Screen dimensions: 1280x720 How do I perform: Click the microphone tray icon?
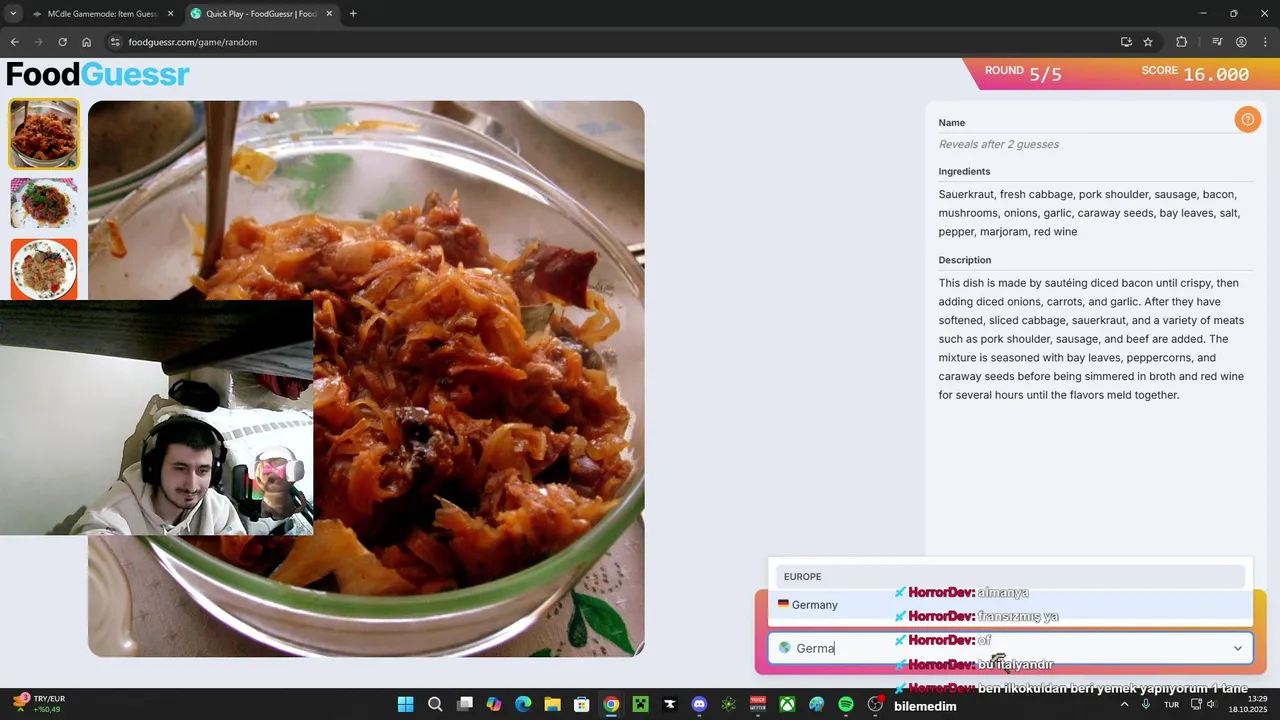pyautogui.click(x=1146, y=704)
